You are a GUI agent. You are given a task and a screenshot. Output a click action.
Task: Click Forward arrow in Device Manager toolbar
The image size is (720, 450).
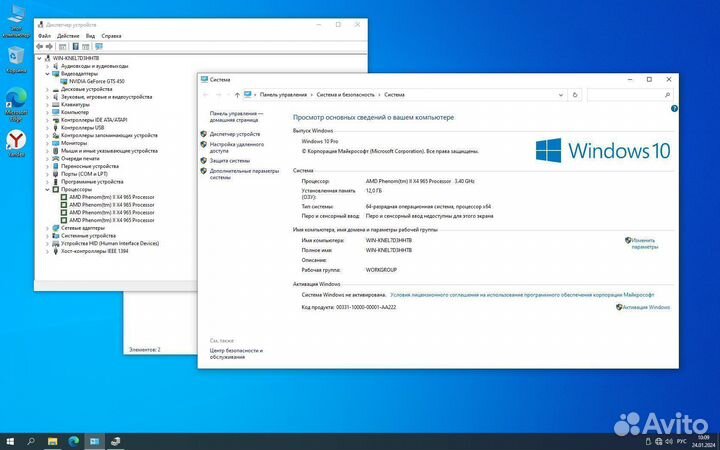49,46
